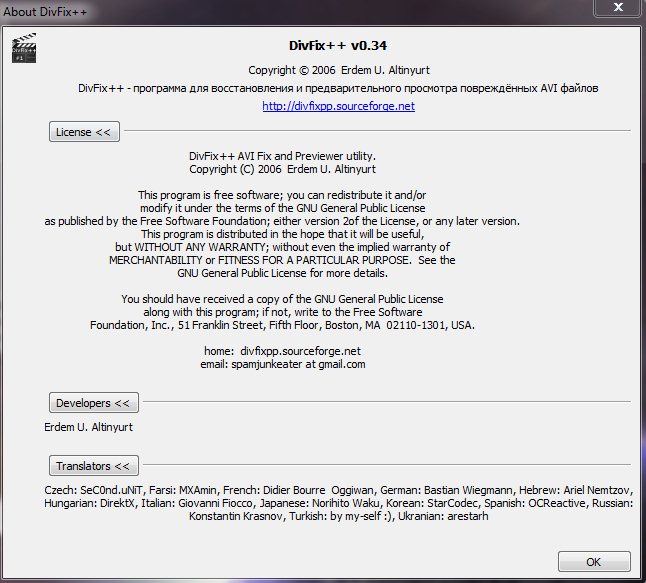Collapse the Translators section
The height and width of the screenshot is (583, 646).
point(92,466)
